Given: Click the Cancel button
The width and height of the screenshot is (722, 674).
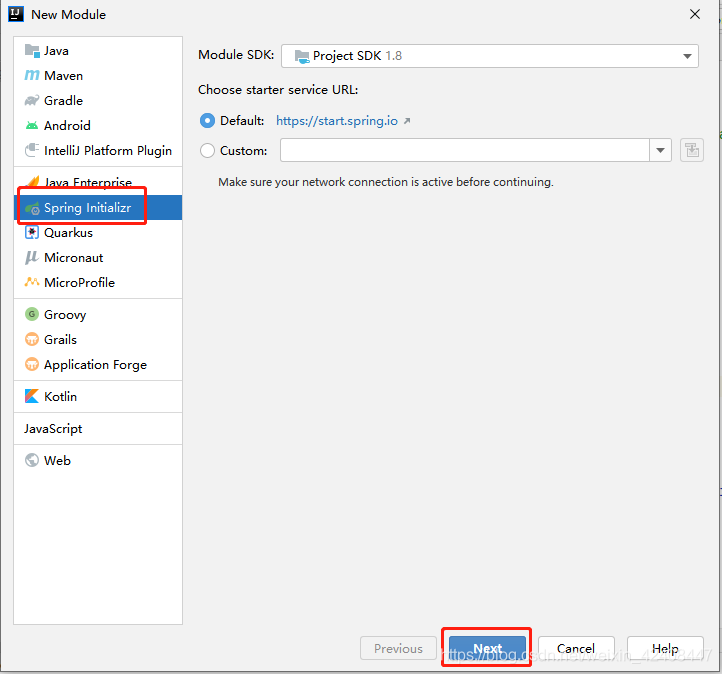Looking at the screenshot, I should [x=576, y=649].
